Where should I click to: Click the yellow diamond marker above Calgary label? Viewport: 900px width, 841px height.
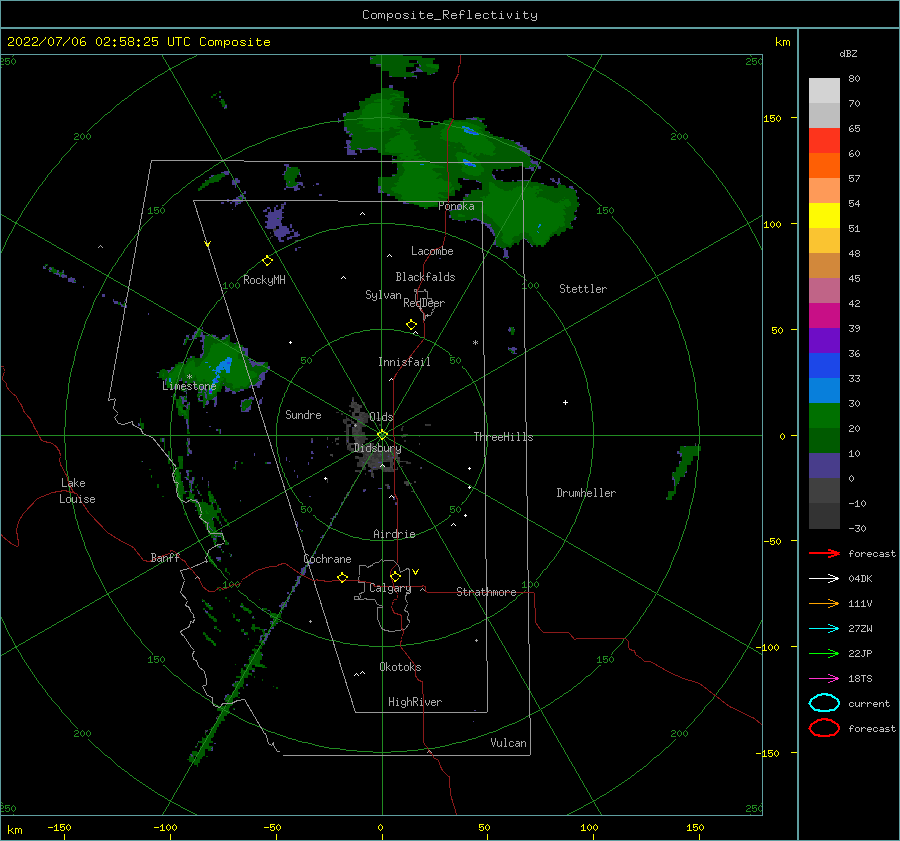395,576
